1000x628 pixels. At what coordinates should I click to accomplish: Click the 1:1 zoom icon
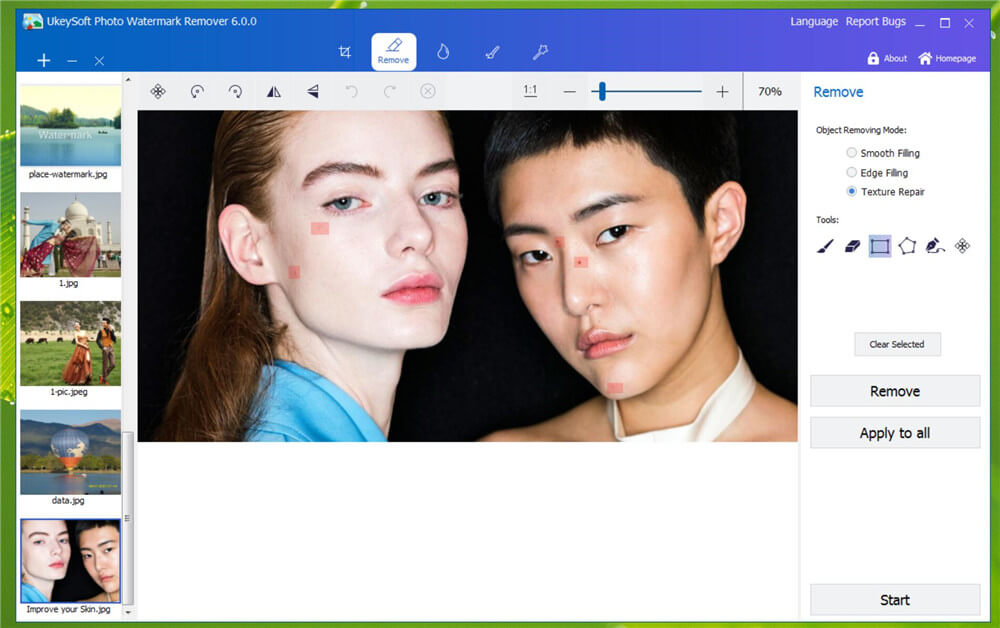tap(530, 91)
